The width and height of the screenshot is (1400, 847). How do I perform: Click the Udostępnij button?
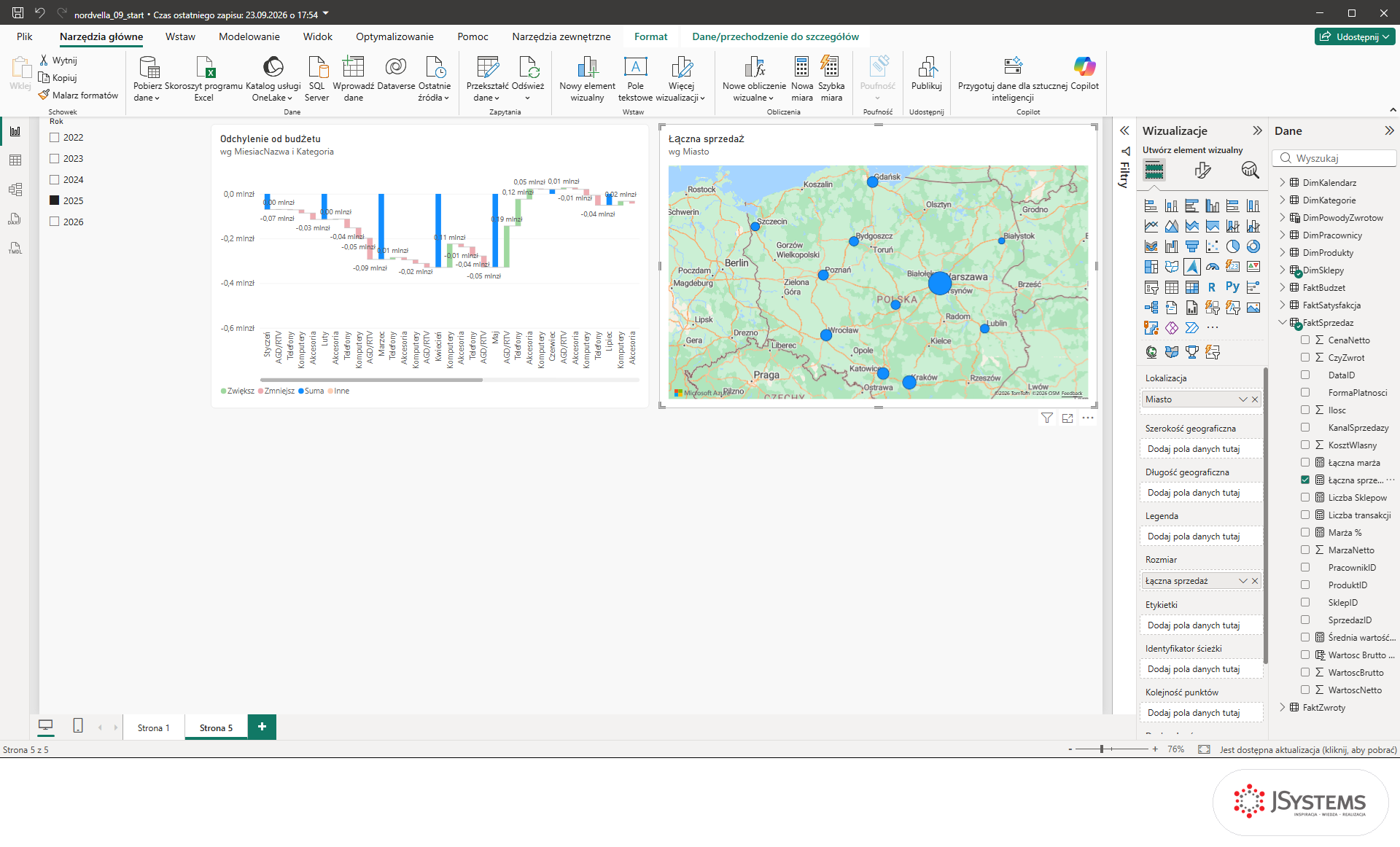tap(1356, 36)
